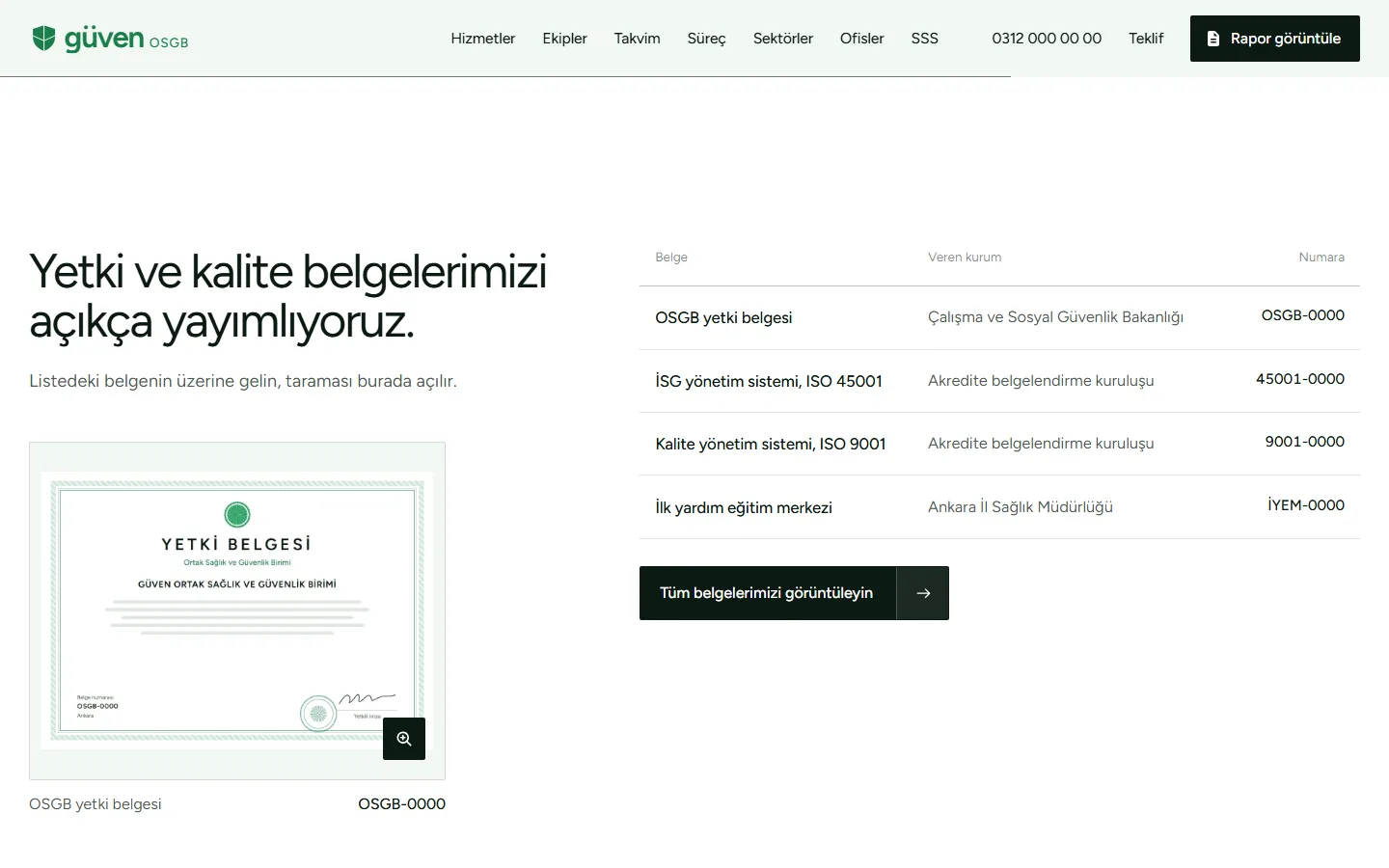Jump to the SSS section
Image resolution: width=1389 pixels, height=868 pixels.
924,39
